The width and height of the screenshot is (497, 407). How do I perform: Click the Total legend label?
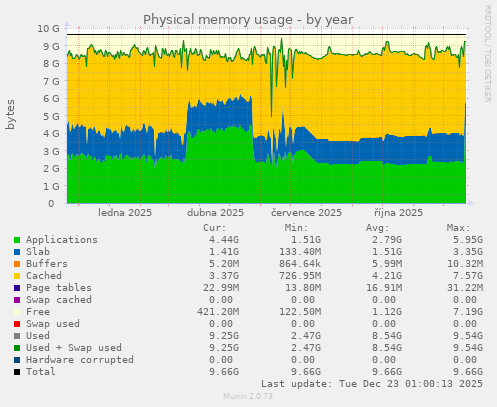tap(41, 372)
